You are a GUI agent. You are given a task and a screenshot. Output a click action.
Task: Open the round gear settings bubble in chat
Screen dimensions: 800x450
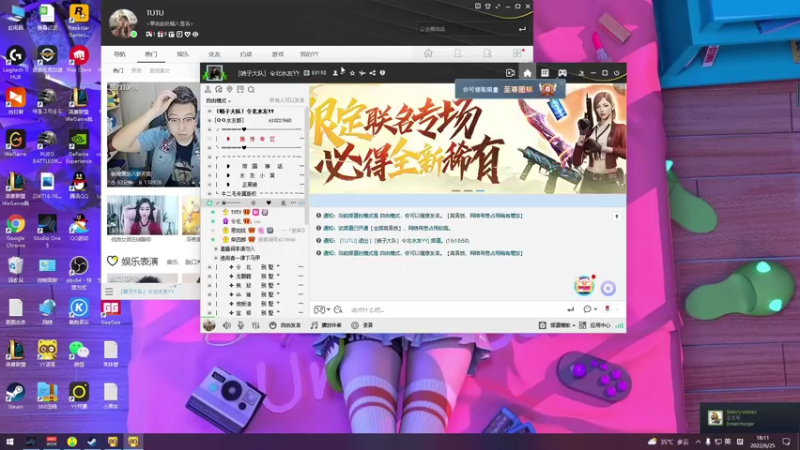(x=608, y=288)
